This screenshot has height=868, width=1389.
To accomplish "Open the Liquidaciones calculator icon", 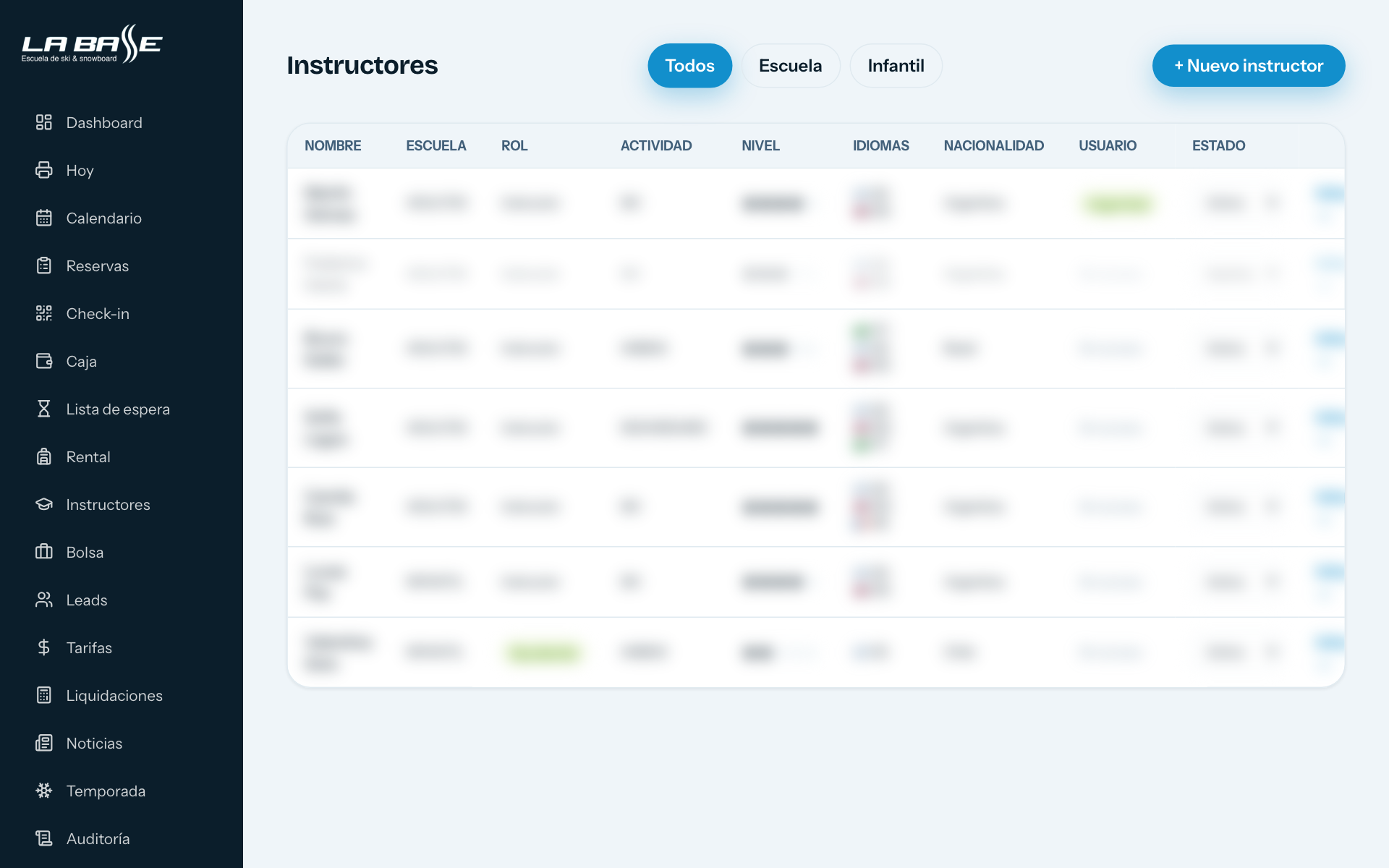I will [44, 695].
